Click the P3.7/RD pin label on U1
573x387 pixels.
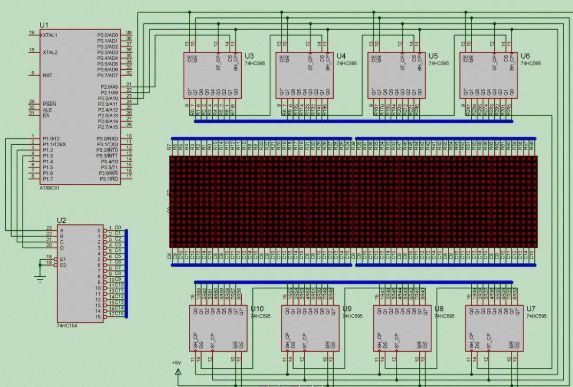109,179
